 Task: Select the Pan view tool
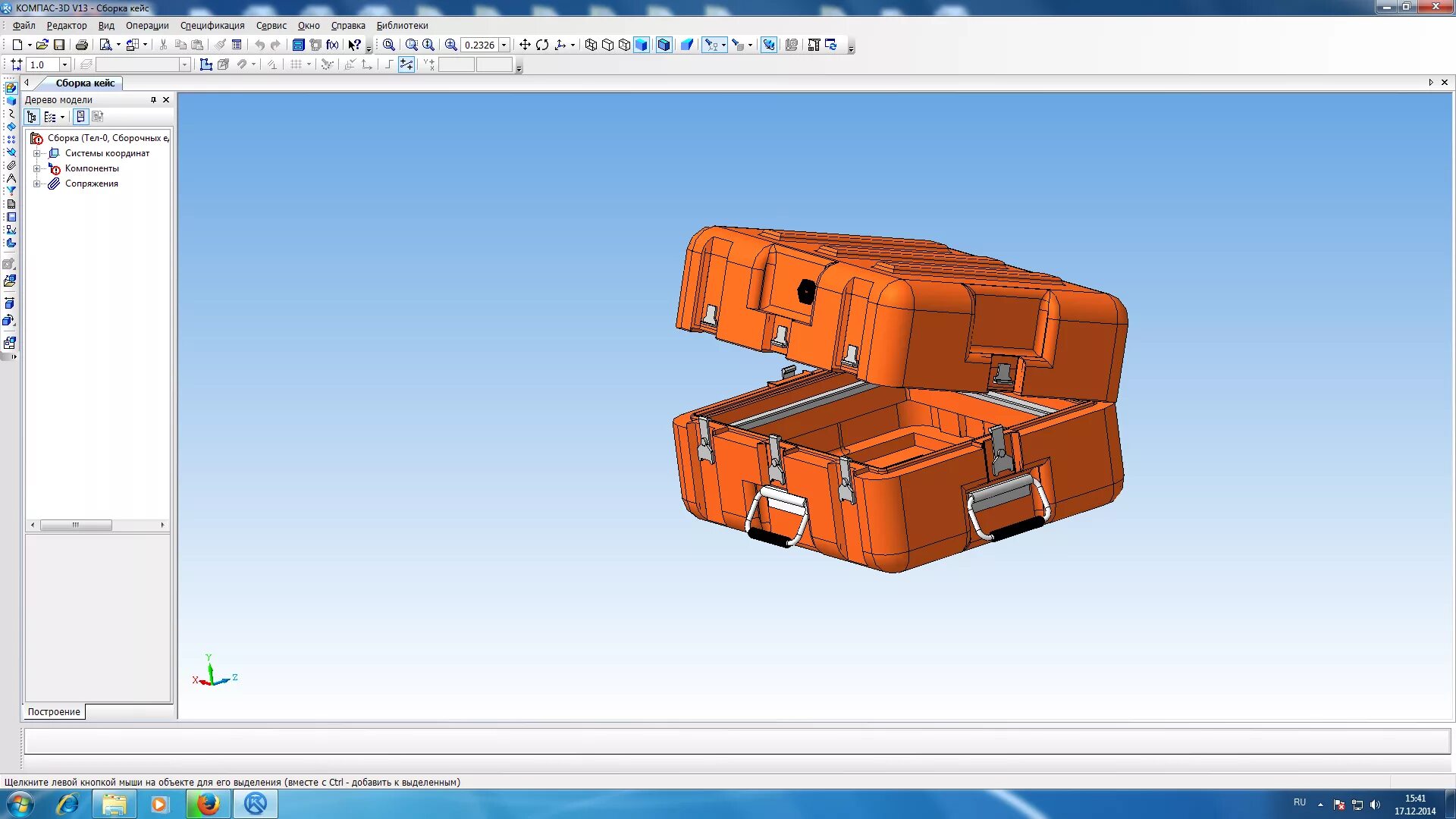(x=524, y=45)
